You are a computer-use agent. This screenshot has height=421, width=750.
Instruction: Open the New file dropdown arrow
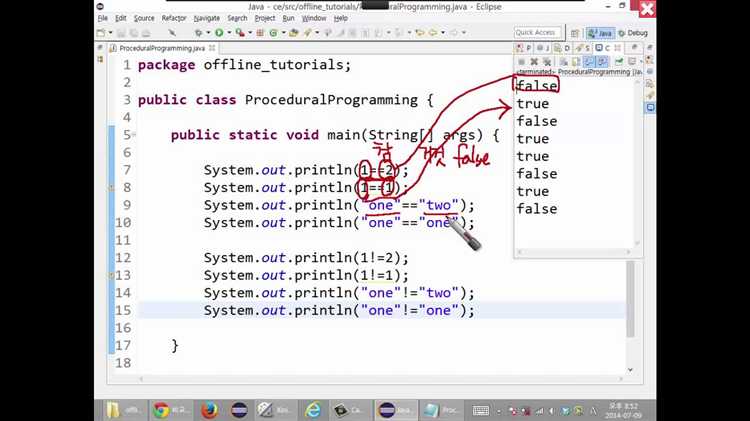[110, 33]
